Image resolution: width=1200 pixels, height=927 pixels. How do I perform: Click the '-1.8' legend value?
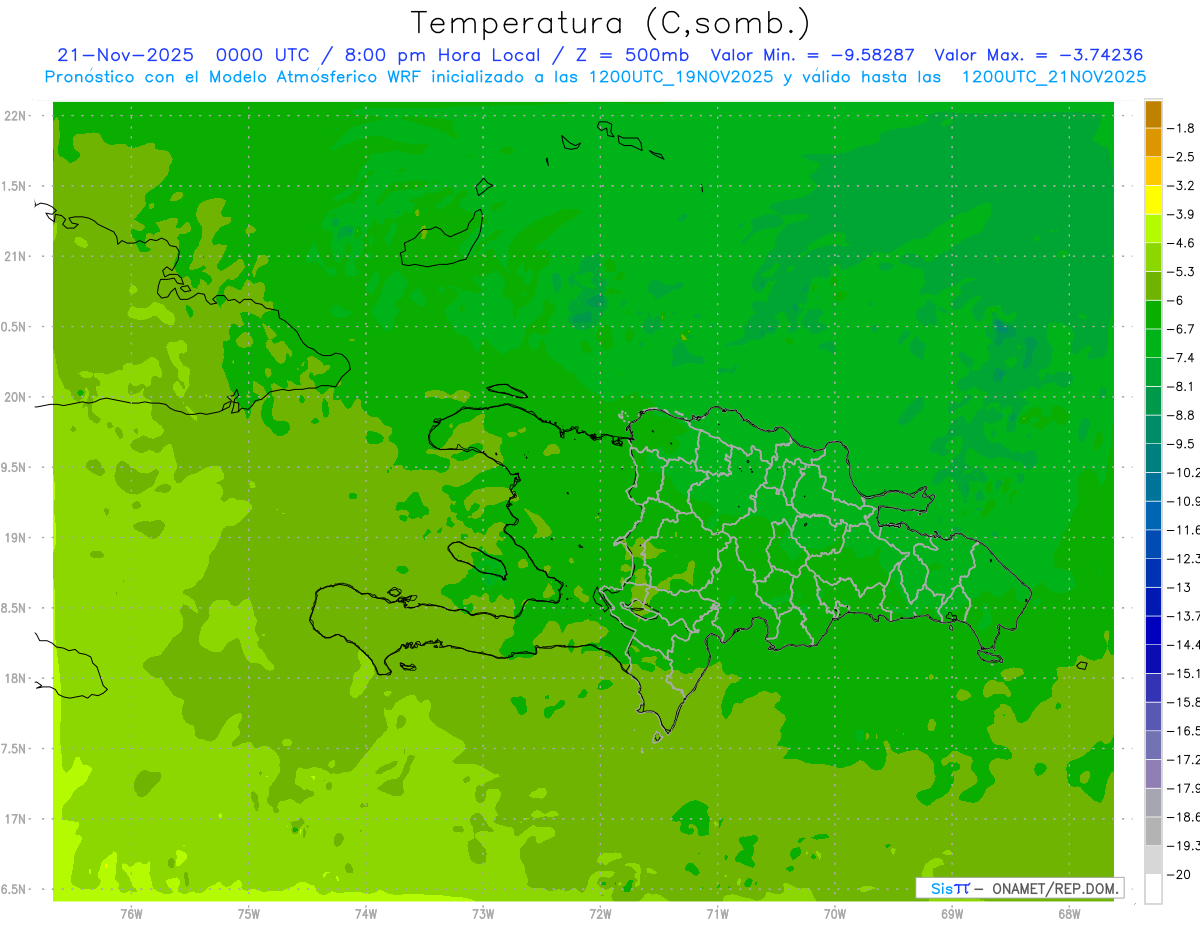(x=1181, y=128)
